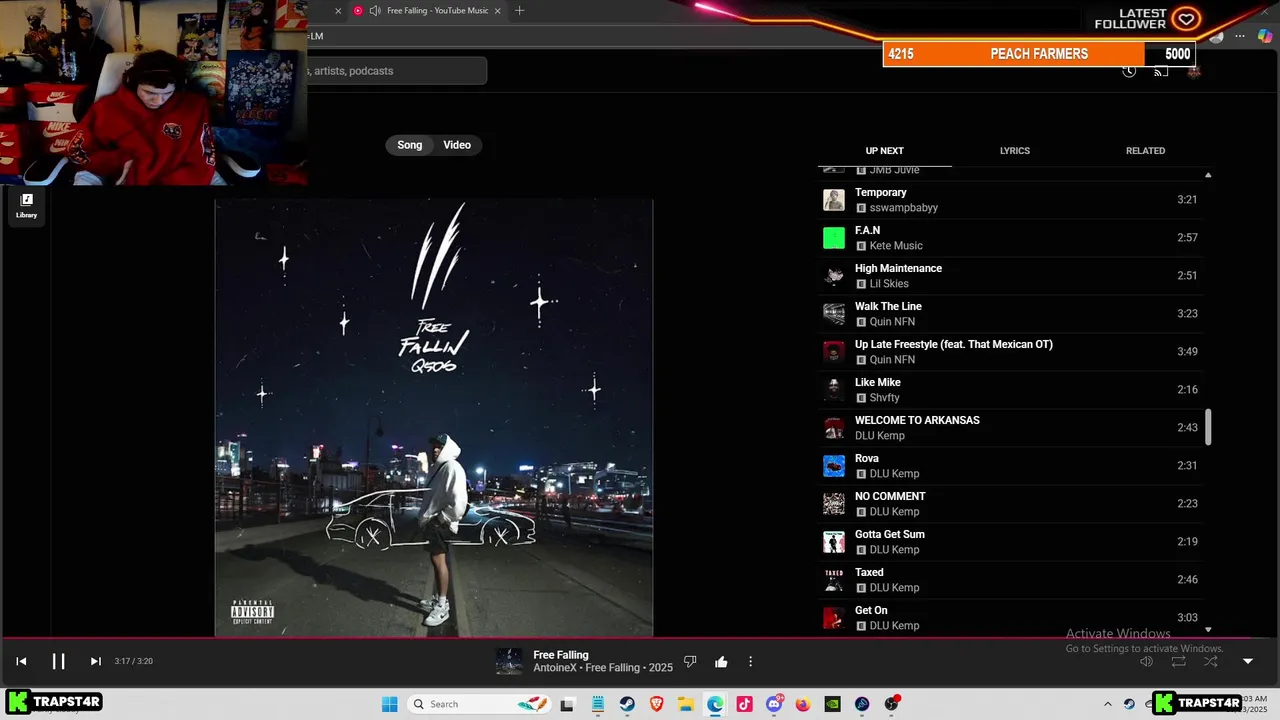
Task: Open artist Lil Skies in the queue
Action: (x=889, y=284)
